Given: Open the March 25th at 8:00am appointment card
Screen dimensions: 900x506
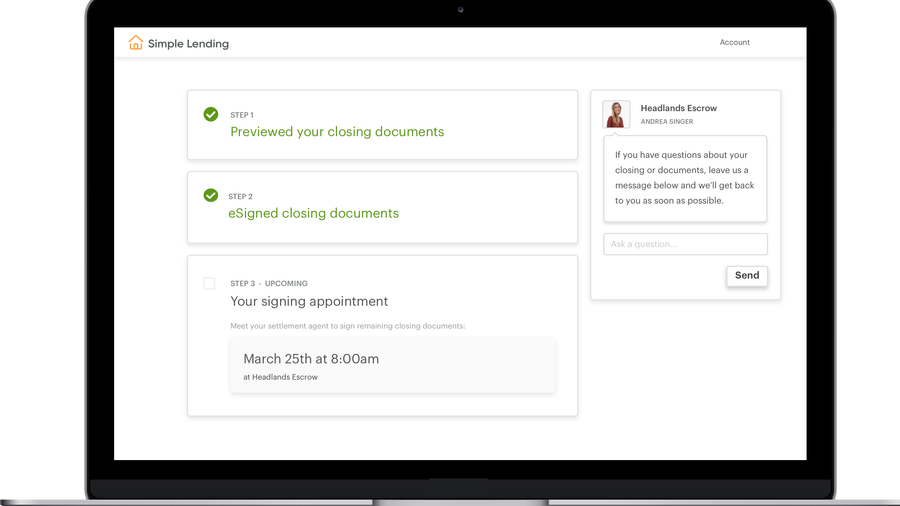Looking at the screenshot, I should point(392,365).
